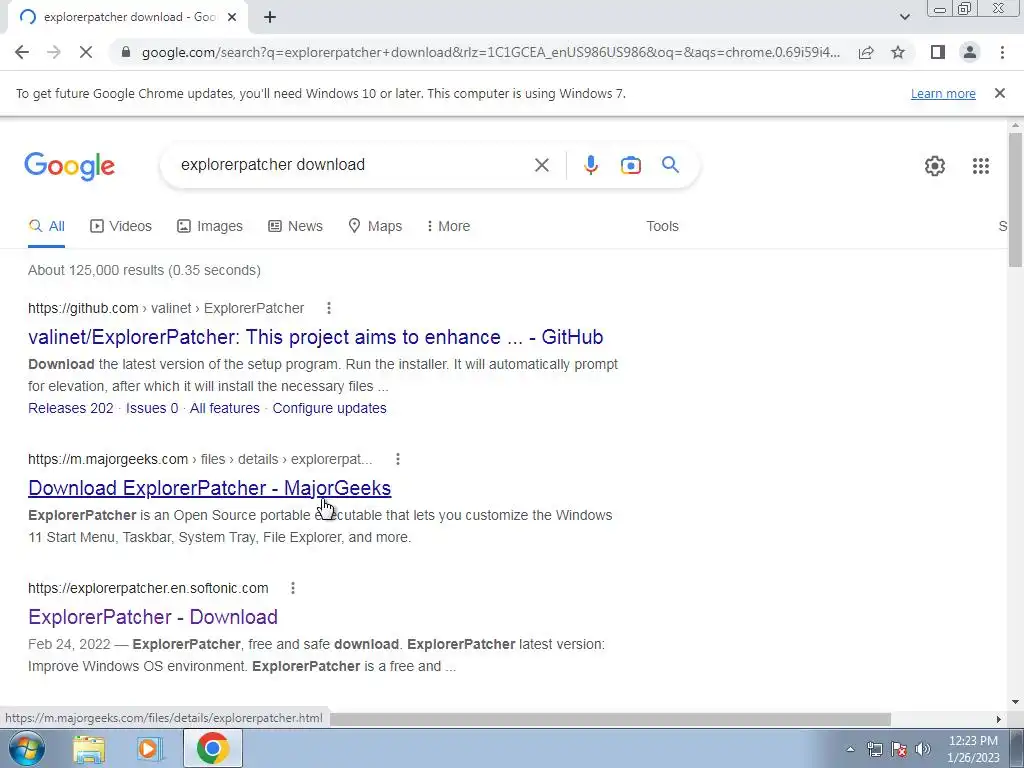Dismiss the Windows 7 update notice
The width and height of the screenshot is (1024, 768).
pyautogui.click(x=999, y=93)
